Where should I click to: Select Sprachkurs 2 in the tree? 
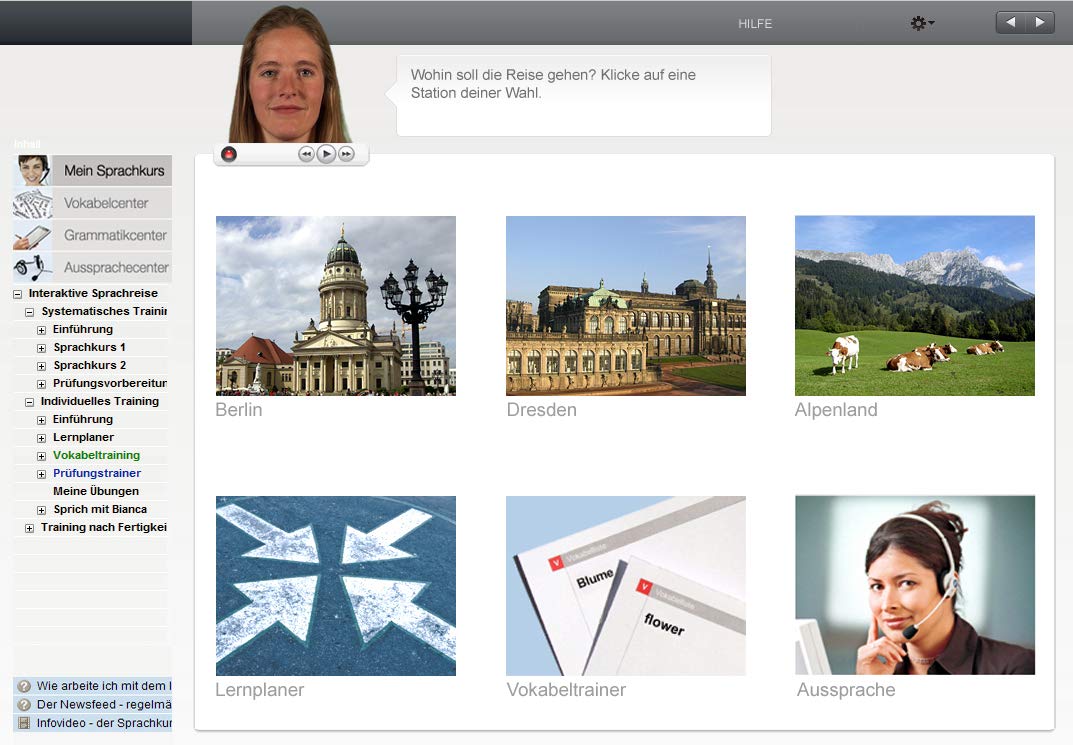(x=90, y=365)
